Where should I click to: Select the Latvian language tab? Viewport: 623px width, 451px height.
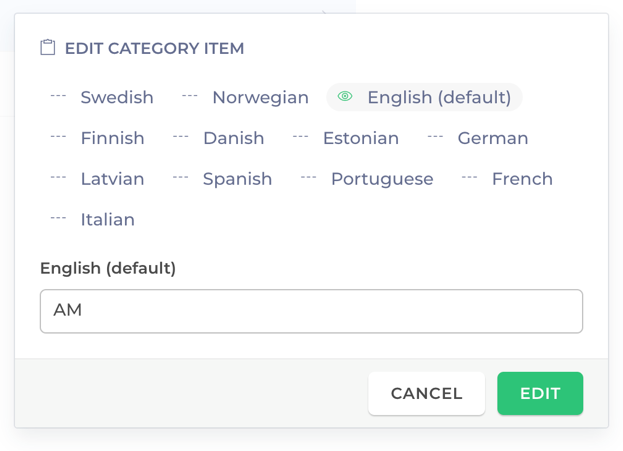97,179
